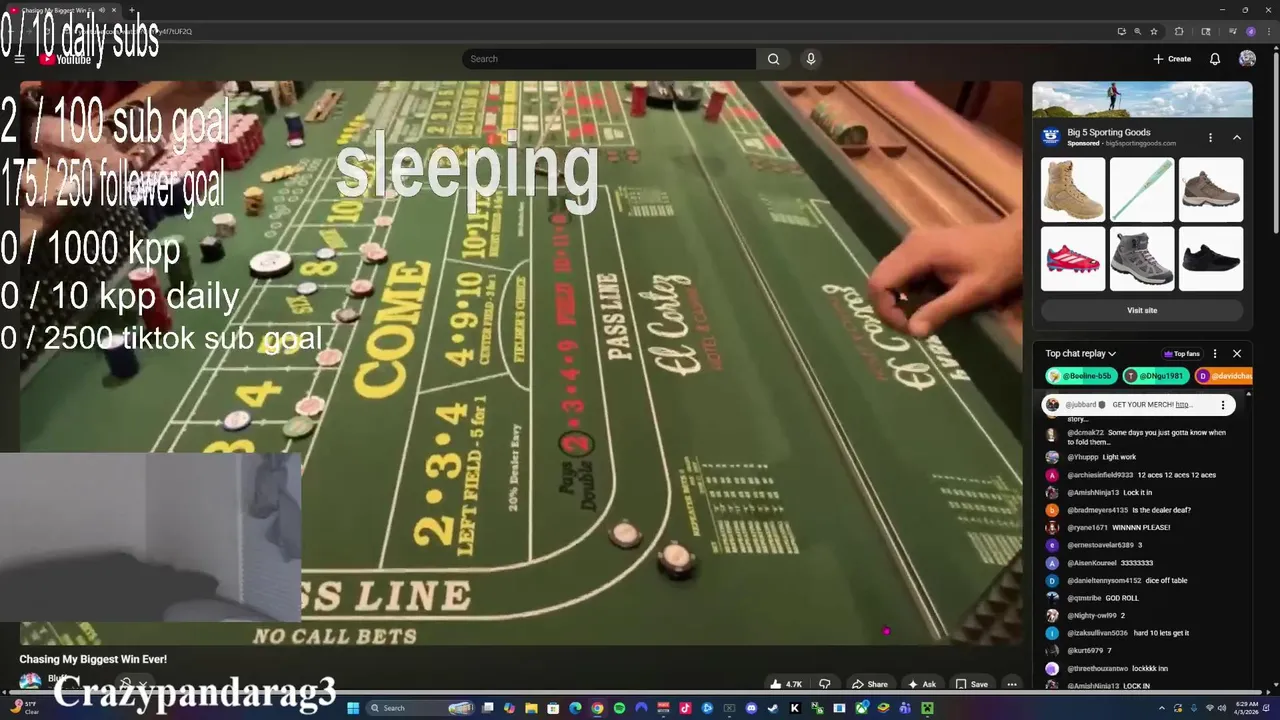The height and width of the screenshot is (720, 1280).
Task: Save the video to a playlist
Action: point(971,684)
